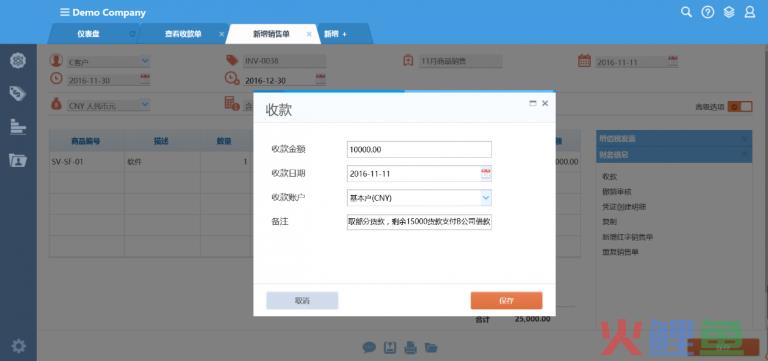Viewport: 768px width, 361px height.
Task: Click the 取消 button in dialog
Action: coord(302,301)
